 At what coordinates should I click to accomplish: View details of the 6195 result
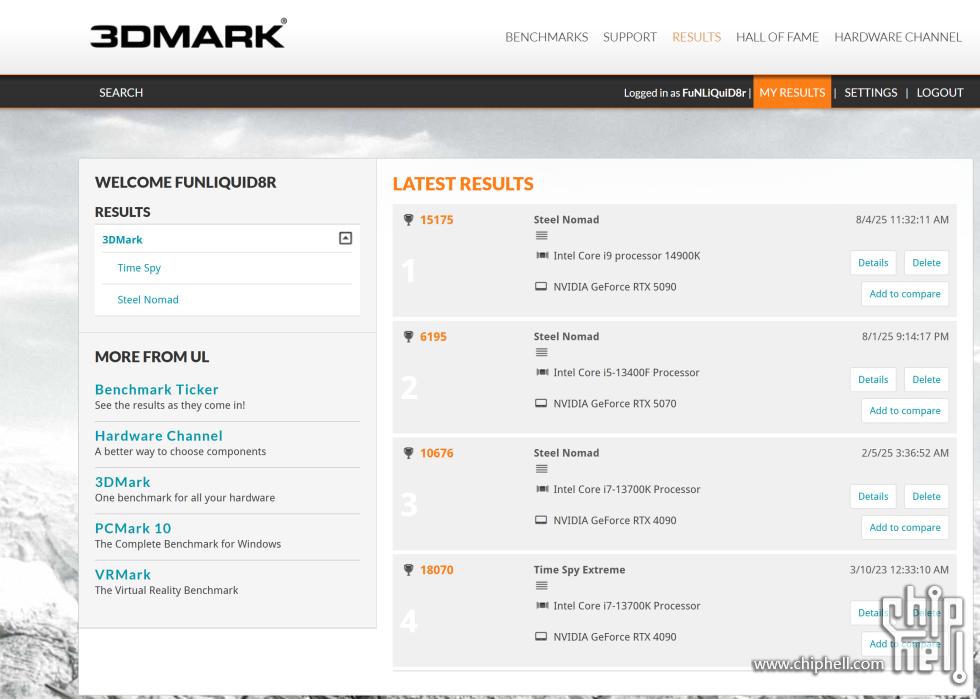pos(873,380)
